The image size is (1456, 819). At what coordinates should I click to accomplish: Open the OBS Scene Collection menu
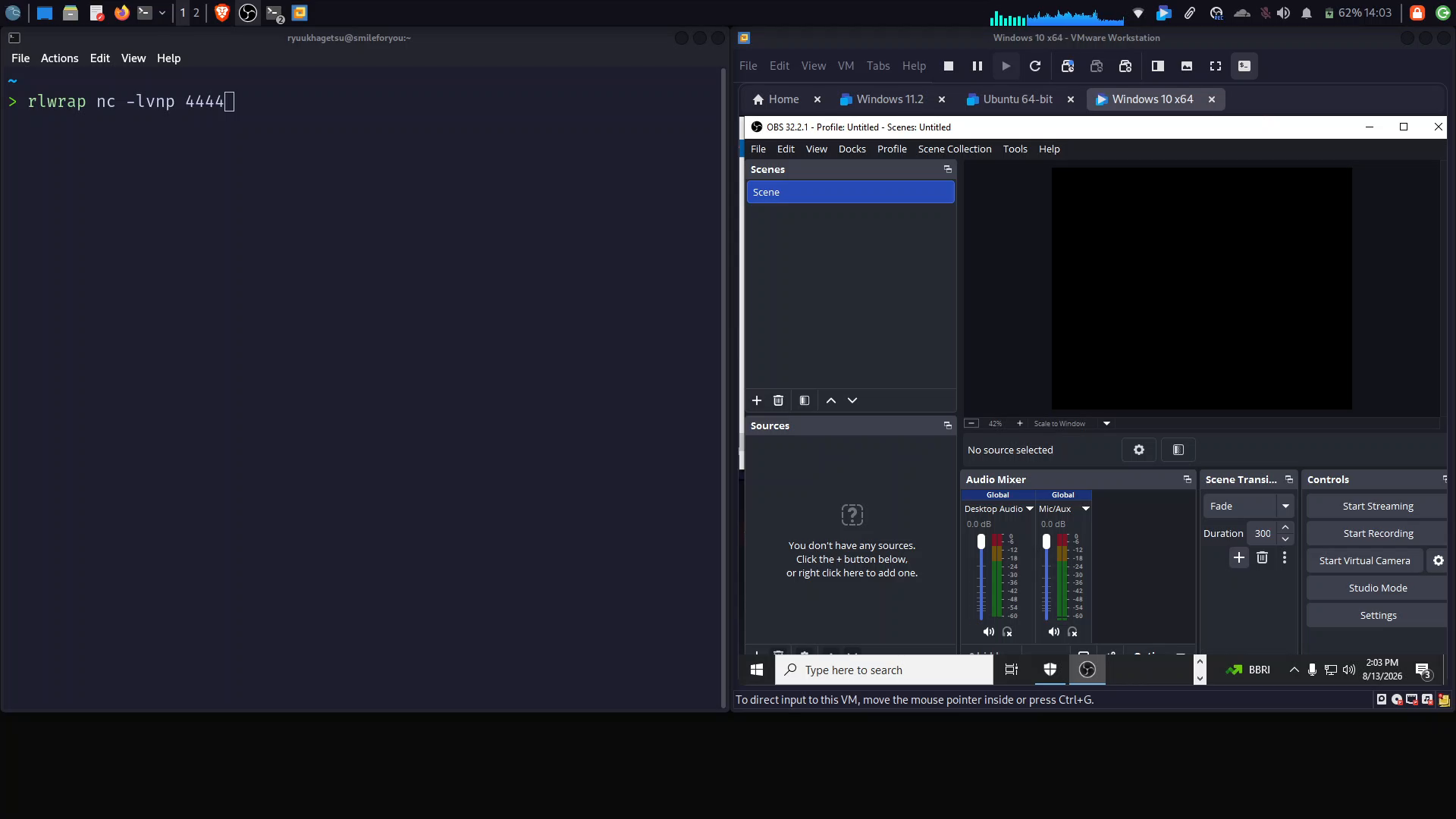pos(954,149)
